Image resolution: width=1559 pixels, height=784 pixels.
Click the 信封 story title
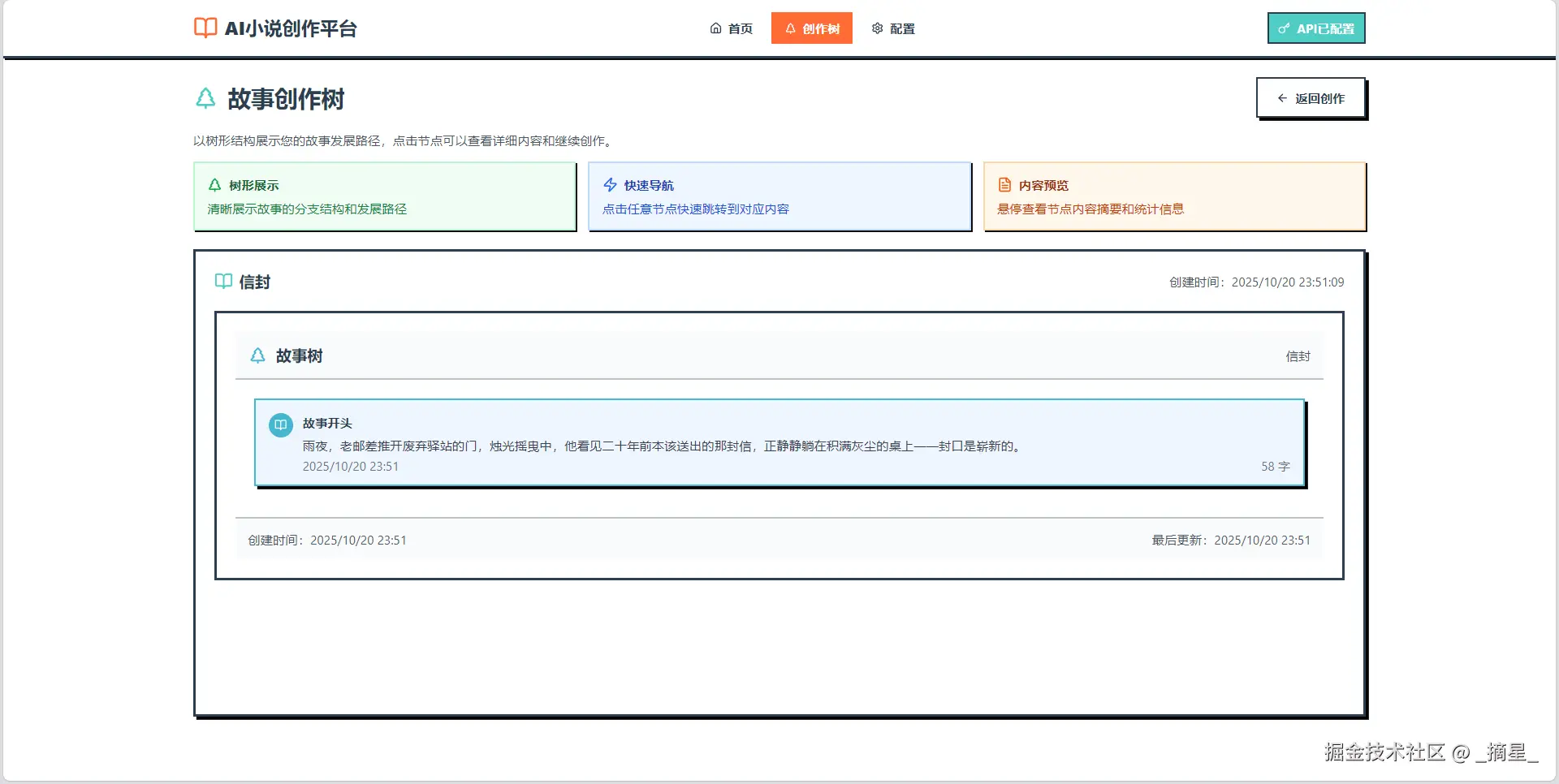(x=254, y=282)
